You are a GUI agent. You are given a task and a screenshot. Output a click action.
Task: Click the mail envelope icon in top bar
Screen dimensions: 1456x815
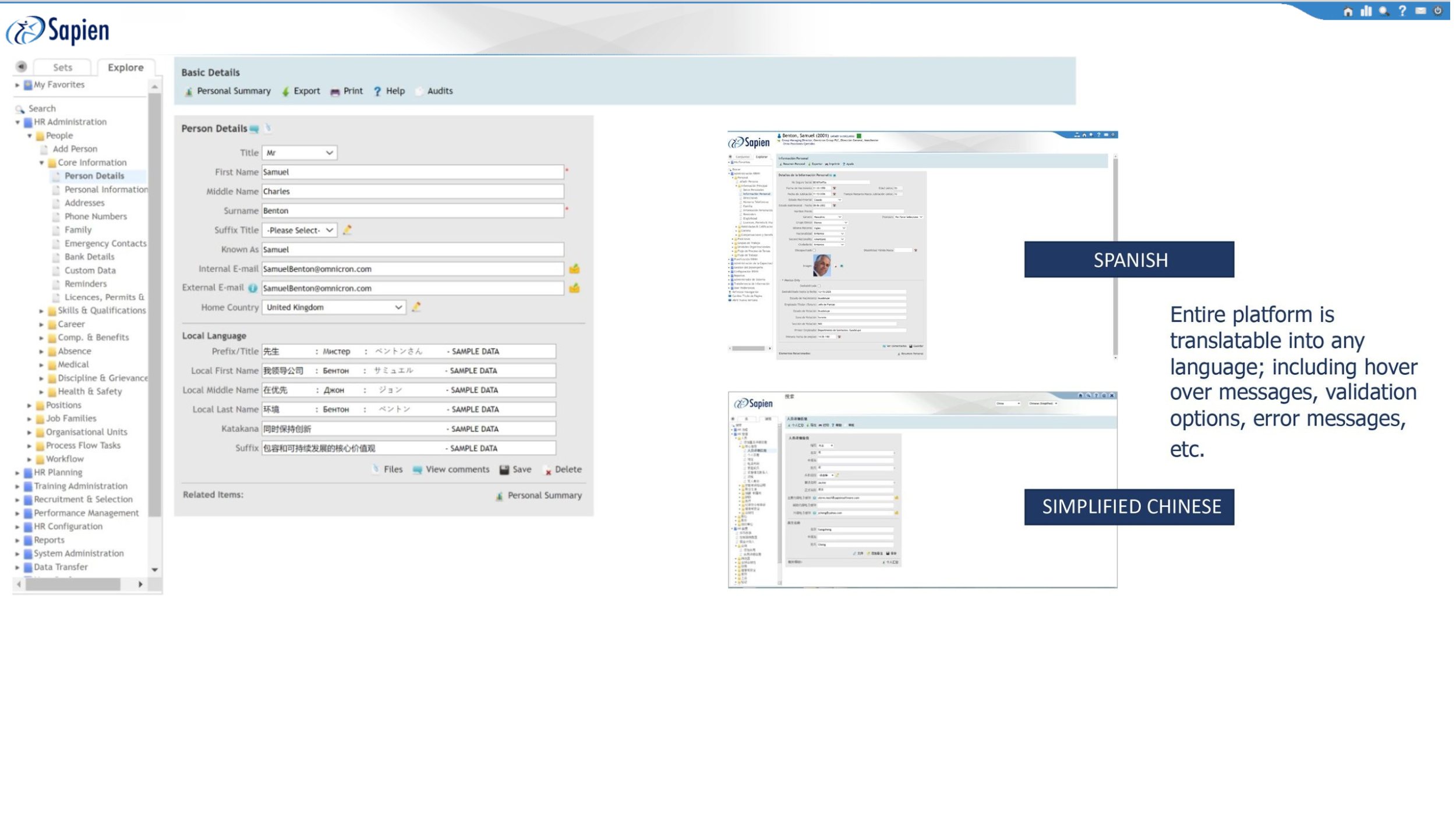click(x=1420, y=11)
